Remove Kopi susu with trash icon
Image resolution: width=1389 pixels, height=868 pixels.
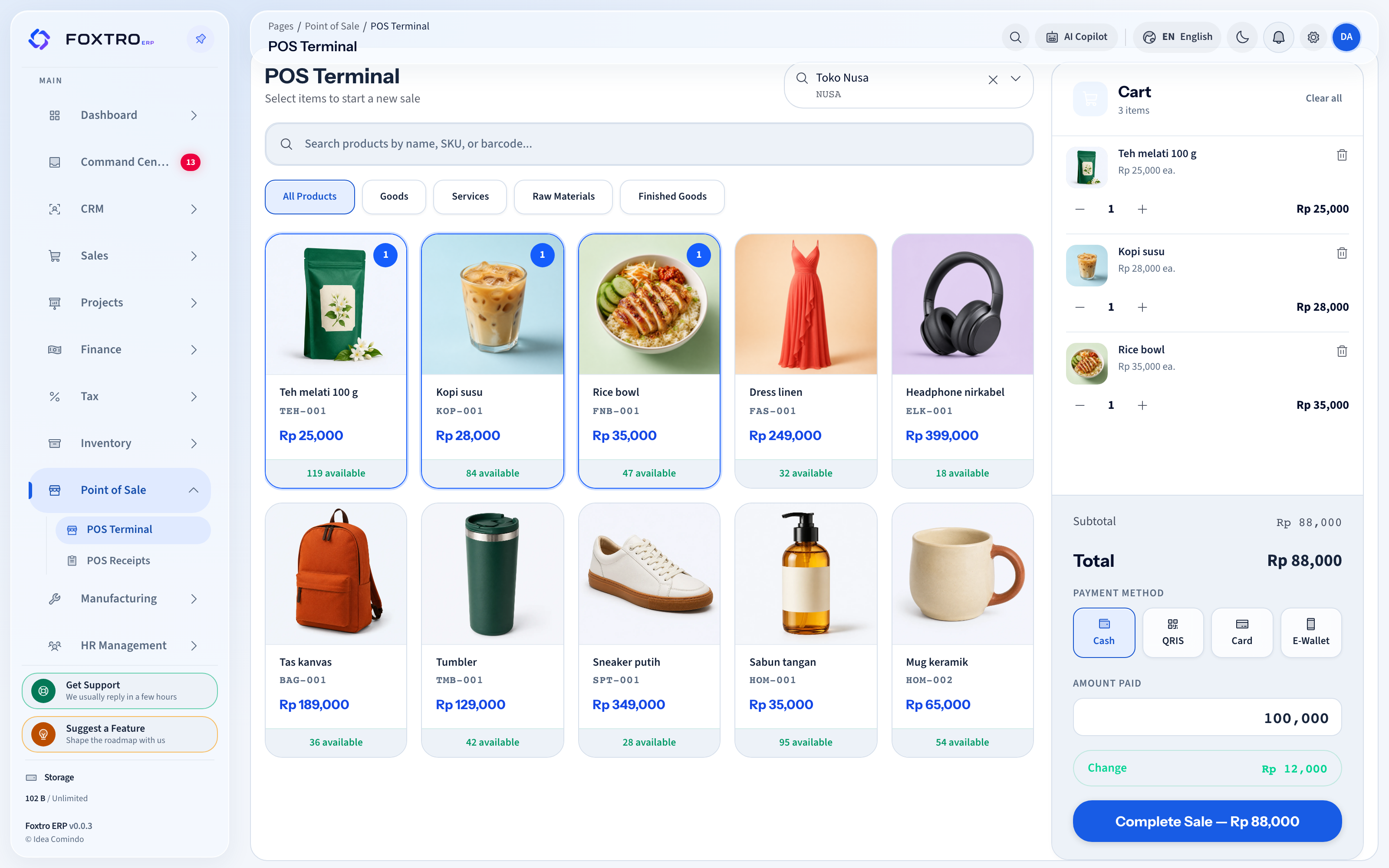point(1342,253)
